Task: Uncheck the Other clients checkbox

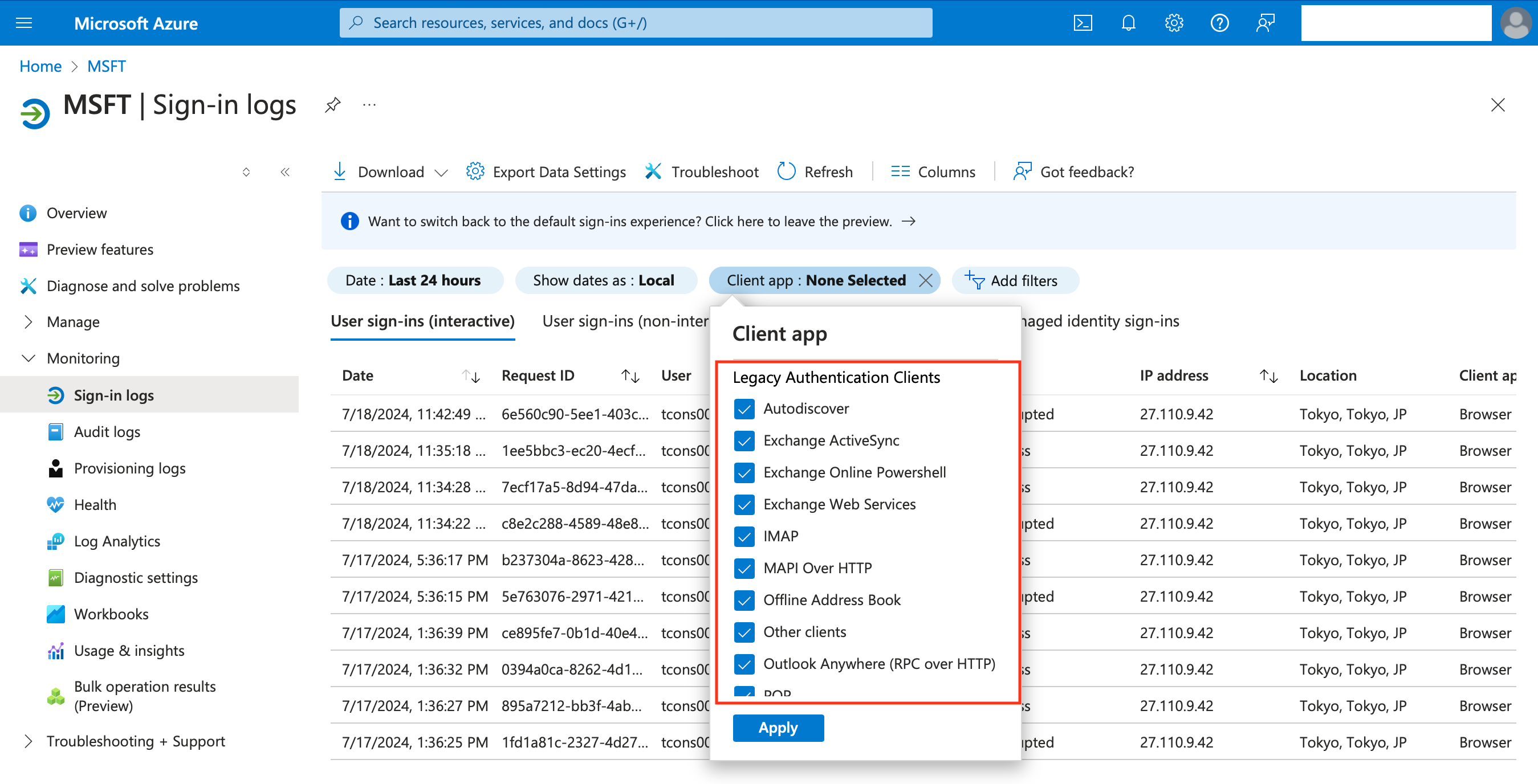Action: 744,632
